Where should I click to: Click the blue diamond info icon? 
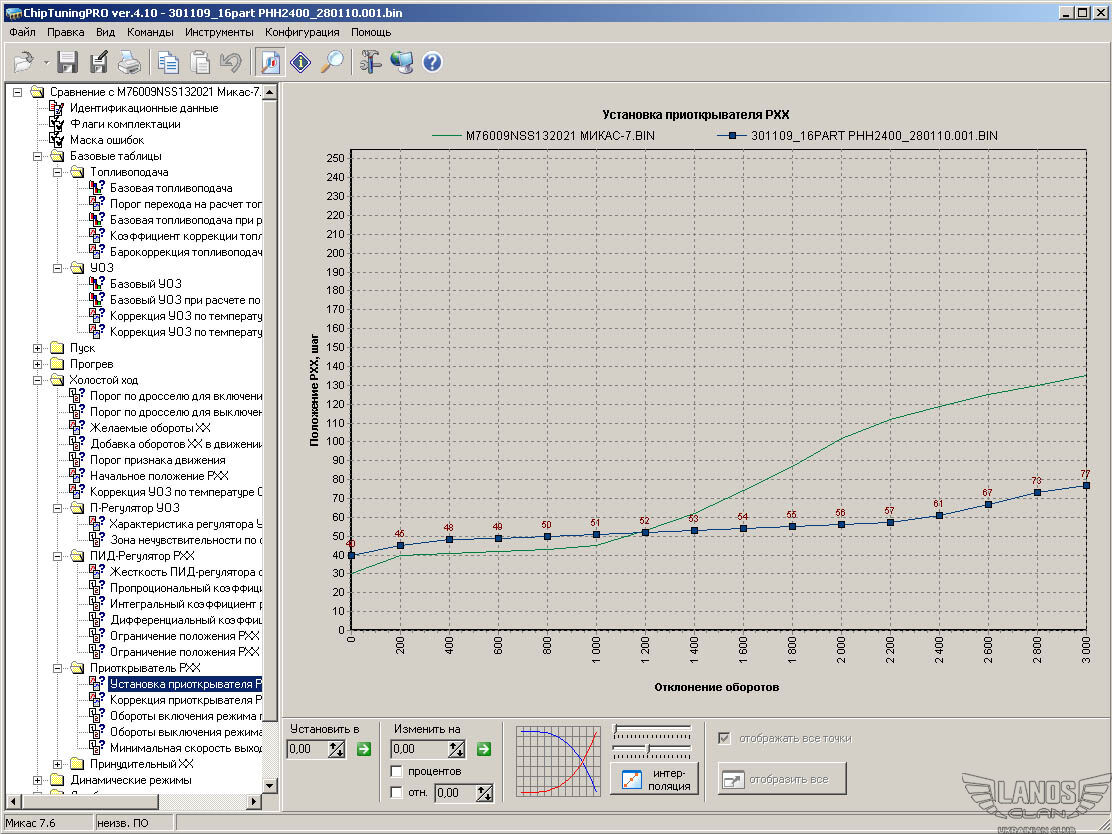(300, 62)
